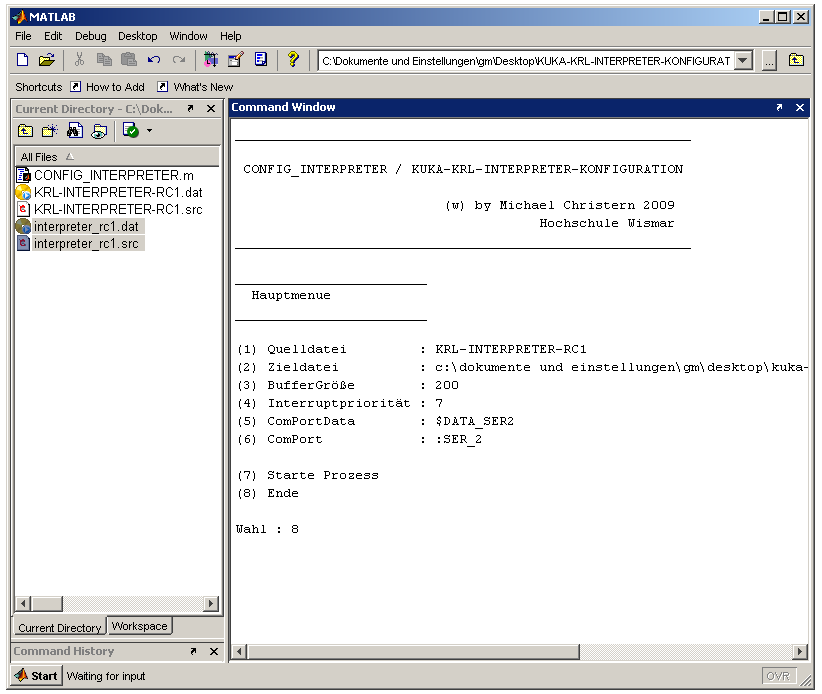
Task: Open Simulink library browser icon
Action: pos(210,60)
